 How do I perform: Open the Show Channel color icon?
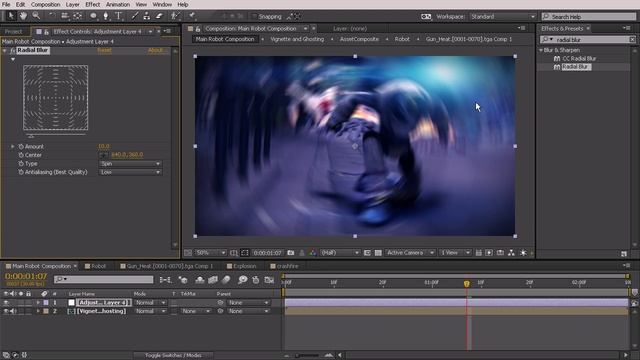tap(313, 253)
